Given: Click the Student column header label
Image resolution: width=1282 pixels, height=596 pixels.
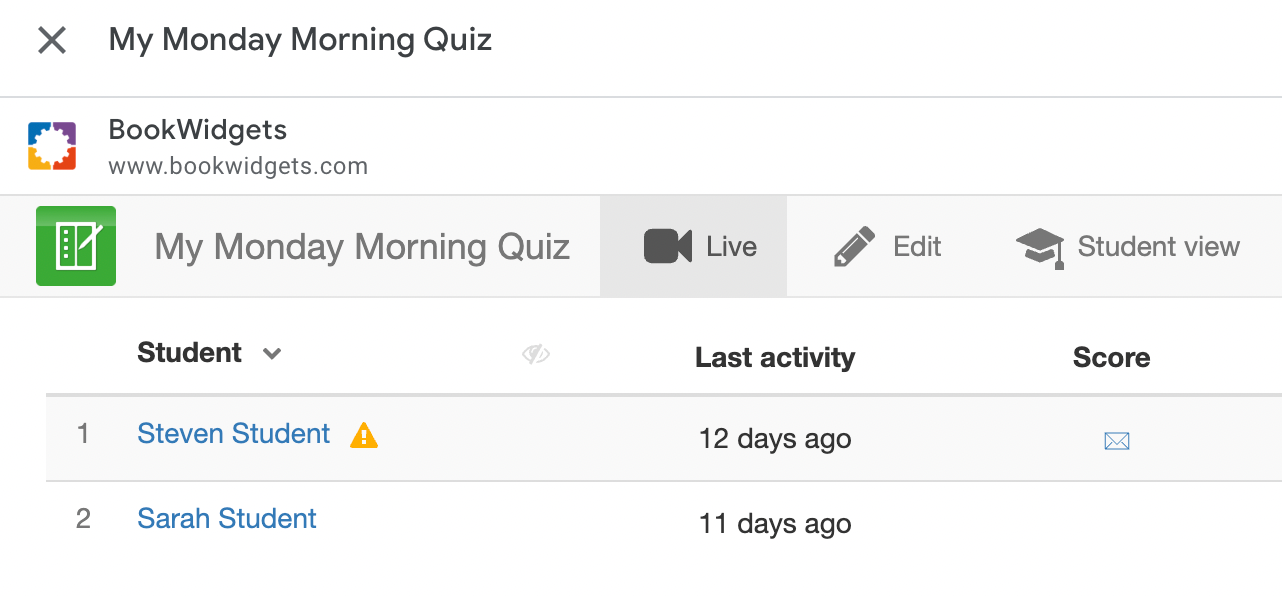Looking at the screenshot, I should (x=189, y=353).
